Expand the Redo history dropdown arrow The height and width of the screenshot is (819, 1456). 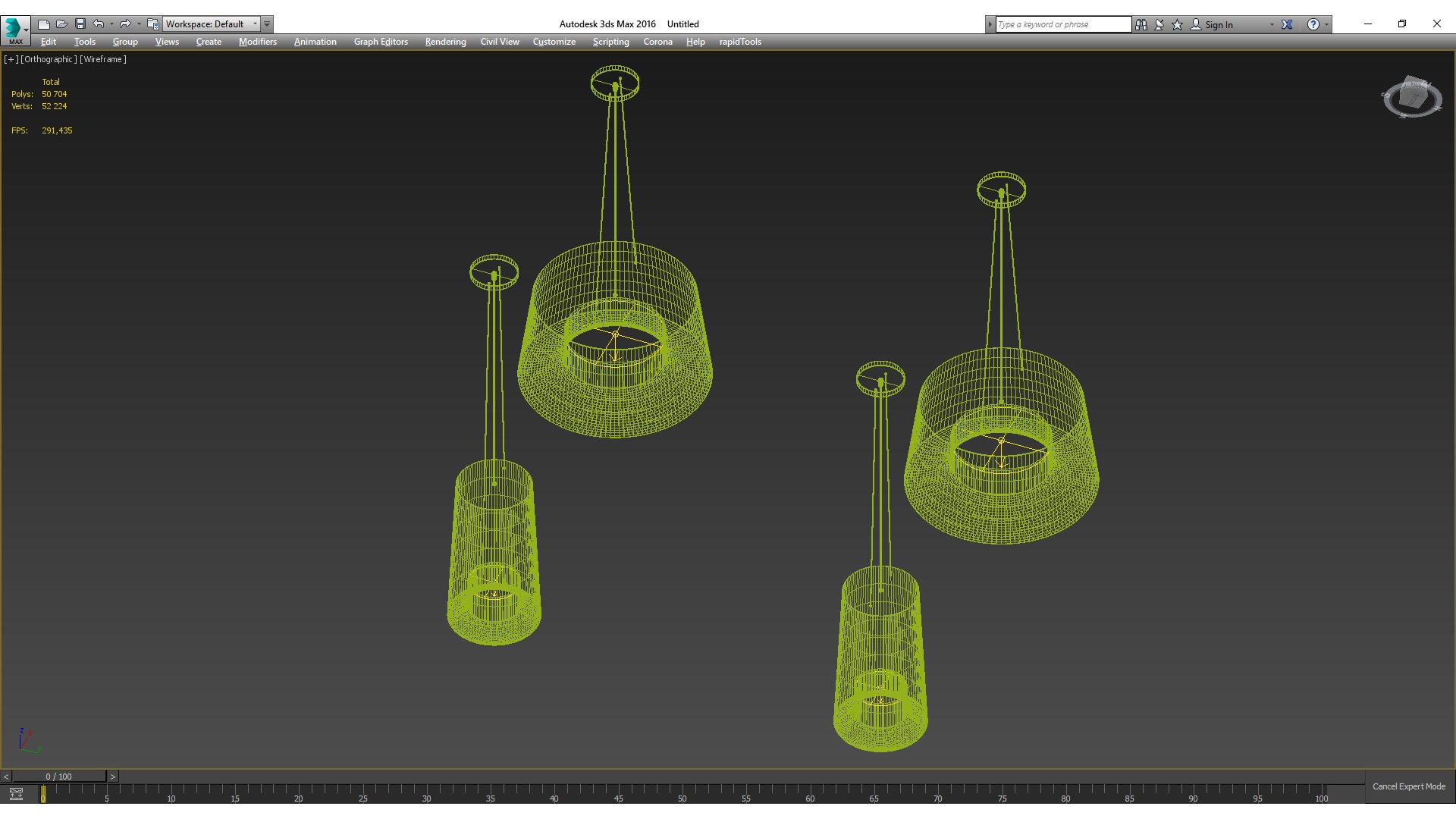click(139, 24)
